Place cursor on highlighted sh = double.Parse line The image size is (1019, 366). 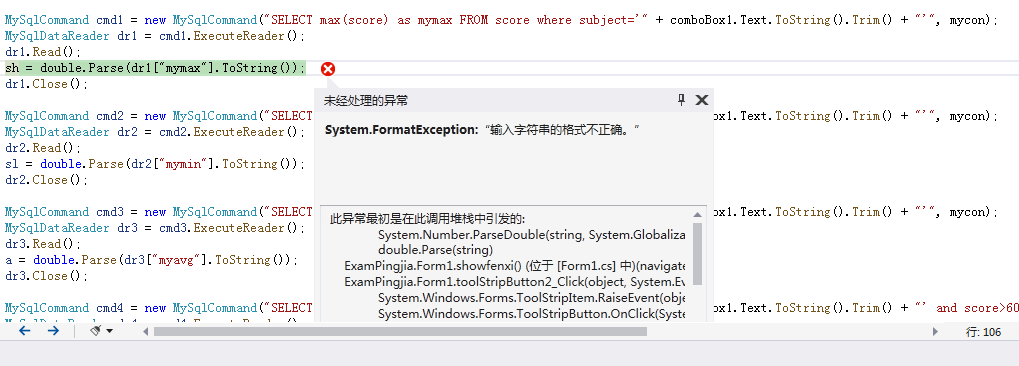point(155,68)
